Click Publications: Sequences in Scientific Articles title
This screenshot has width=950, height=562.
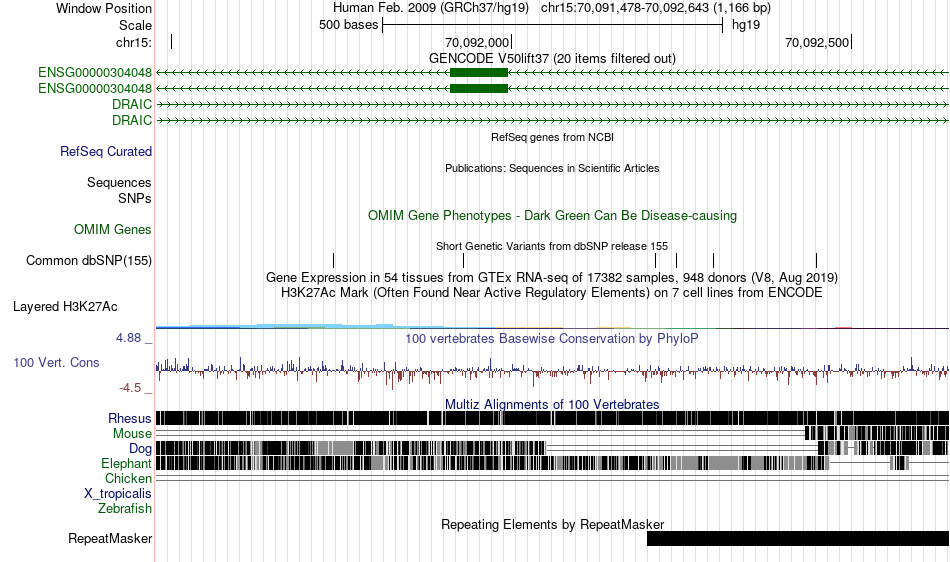coord(552,168)
